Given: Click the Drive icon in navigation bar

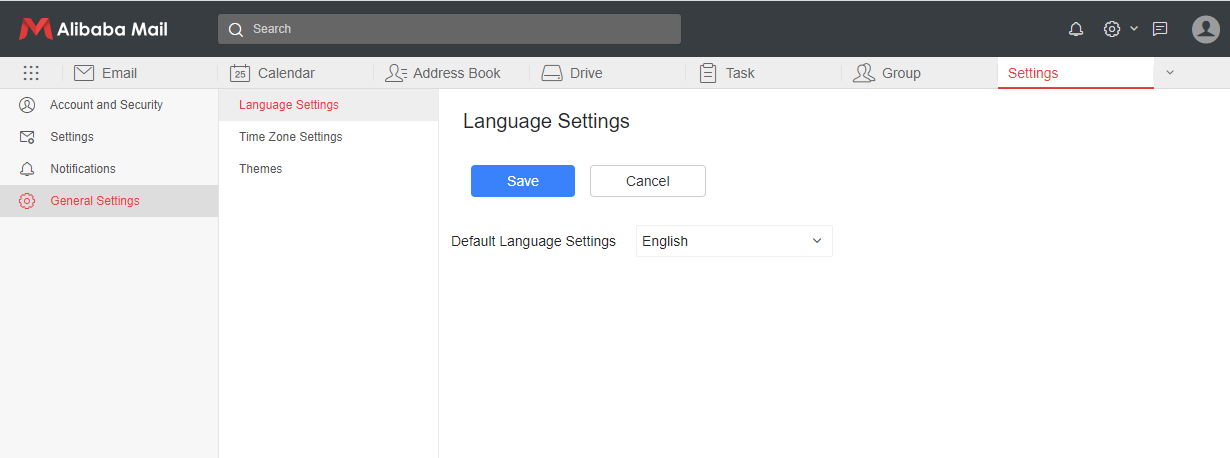Looking at the screenshot, I should pos(552,73).
